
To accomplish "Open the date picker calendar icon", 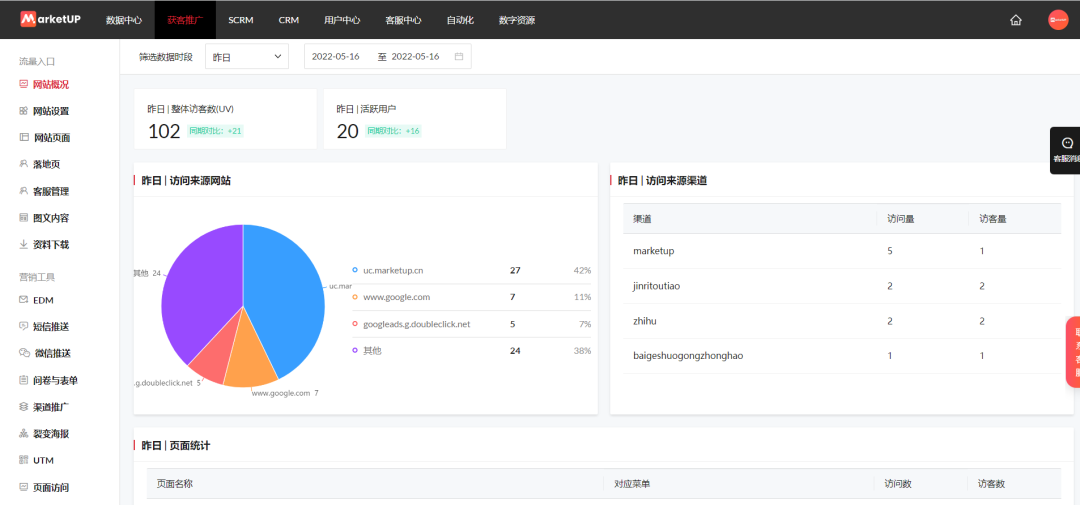I will tap(459, 56).
